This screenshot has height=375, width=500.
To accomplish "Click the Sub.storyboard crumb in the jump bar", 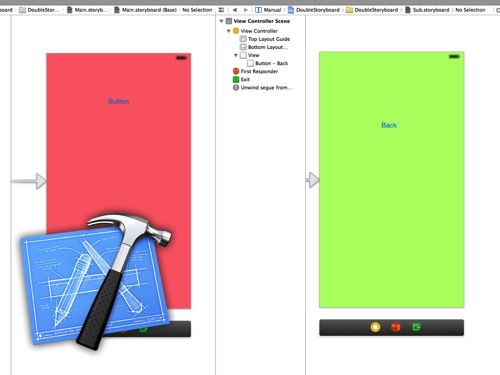I will pyautogui.click(x=427, y=10).
